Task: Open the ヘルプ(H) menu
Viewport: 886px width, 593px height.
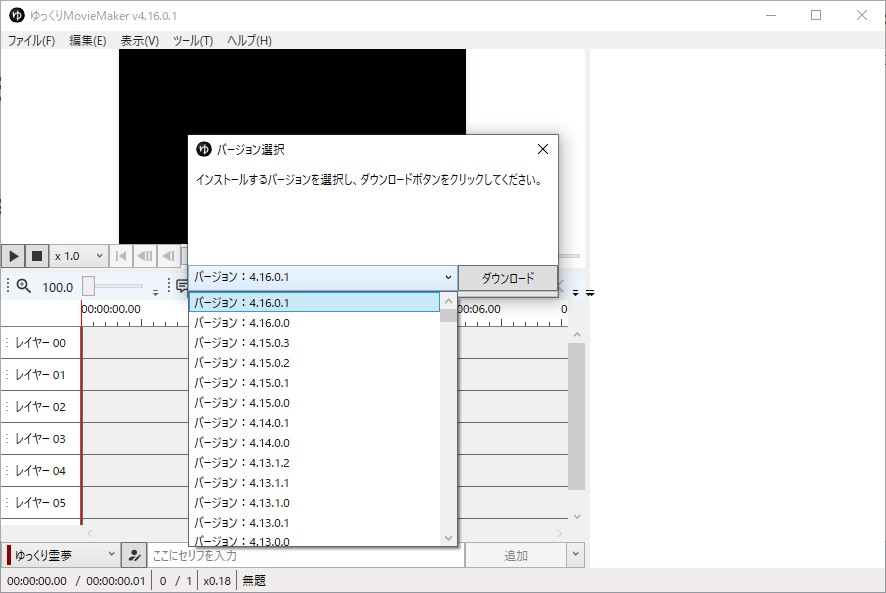Action: pyautogui.click(x=249, y=41)
